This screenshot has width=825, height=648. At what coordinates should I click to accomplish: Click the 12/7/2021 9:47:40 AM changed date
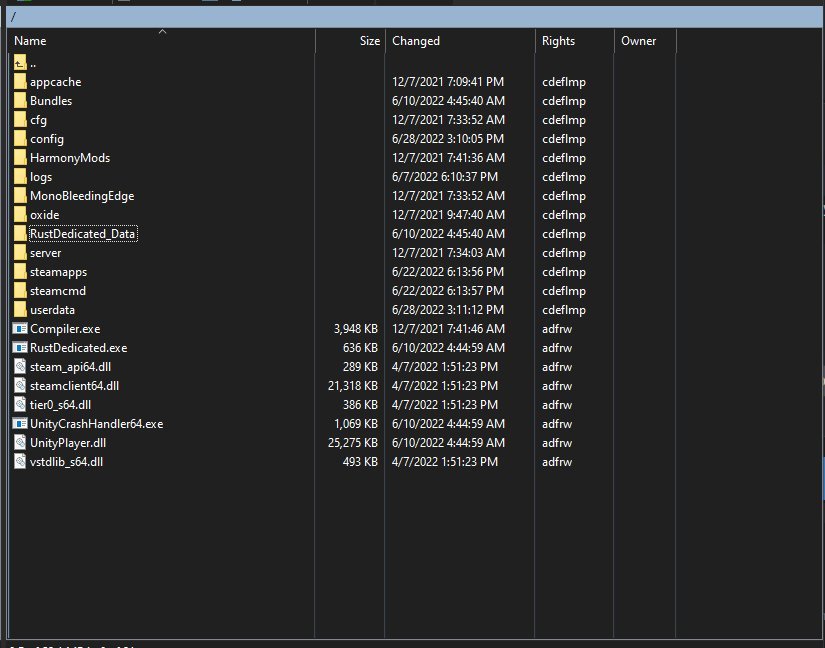click(448, 215)
